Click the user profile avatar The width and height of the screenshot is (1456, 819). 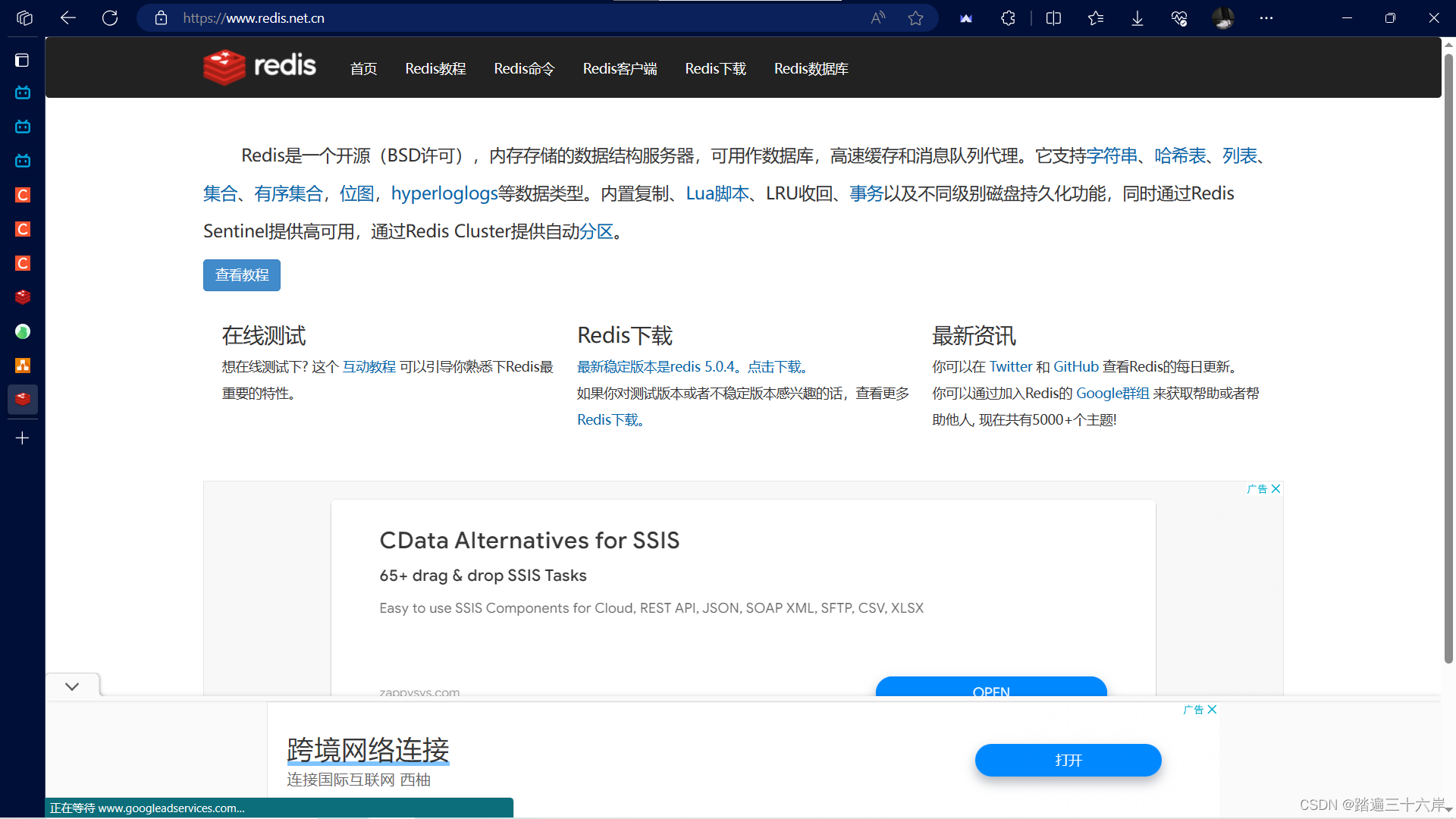pos(1223,18)
